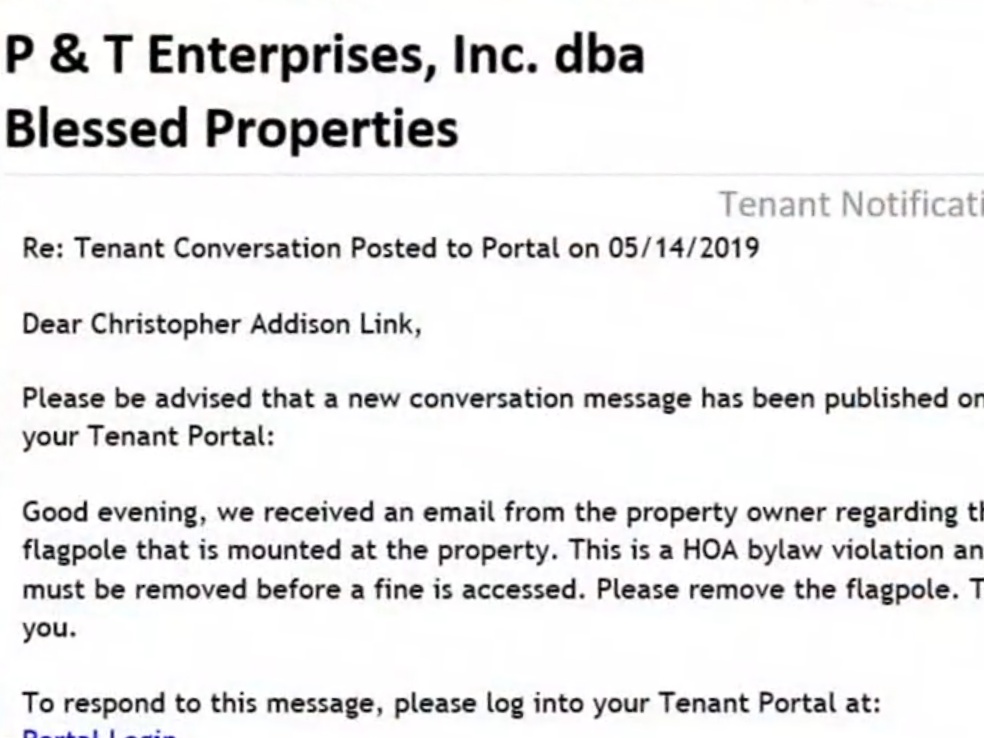
Task: Click the 'Dear Christopher Addison Link' greeting
Action: [222, 324]
